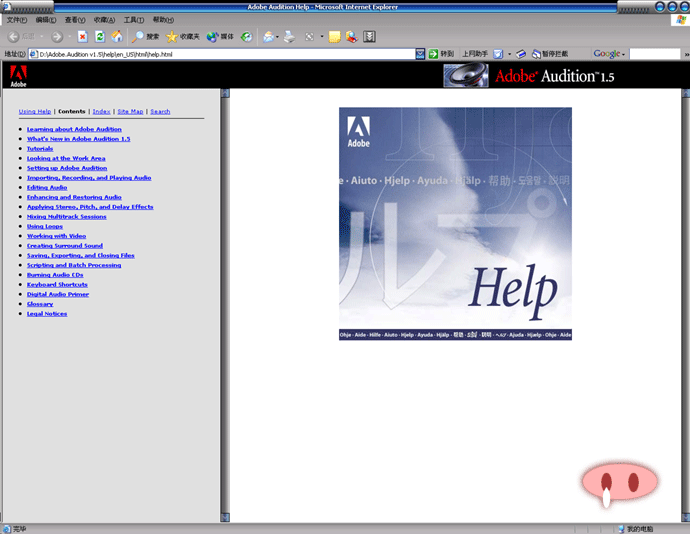
Task: Click the green Go arrow button
Action: pyautogui.click(x=433, y=54)
